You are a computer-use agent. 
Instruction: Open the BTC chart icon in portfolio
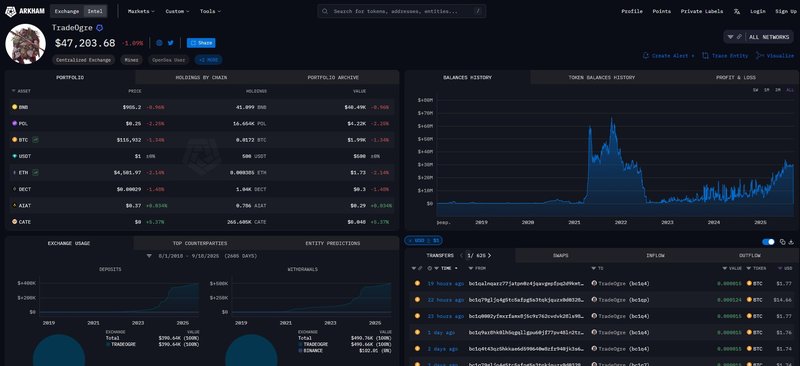36,139
